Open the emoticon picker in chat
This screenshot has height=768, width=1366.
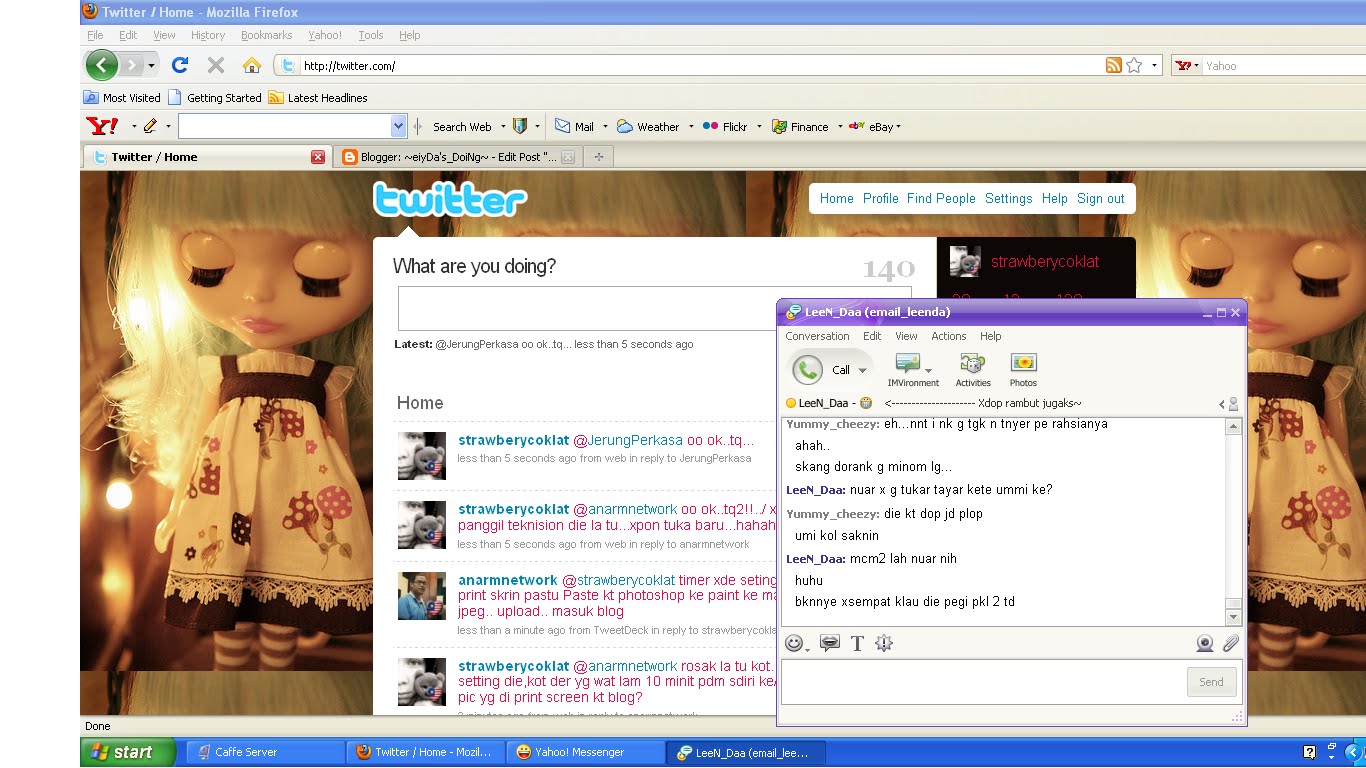794,644
